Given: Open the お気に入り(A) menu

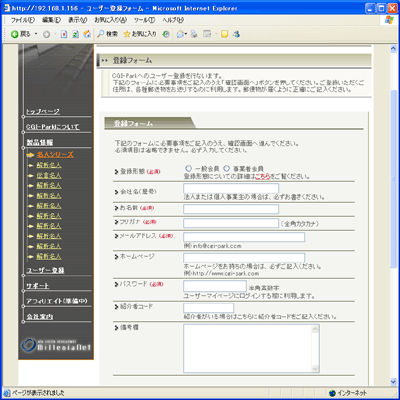Looking at the screenshot, I should pyautogui.click(x=110, y=20).
